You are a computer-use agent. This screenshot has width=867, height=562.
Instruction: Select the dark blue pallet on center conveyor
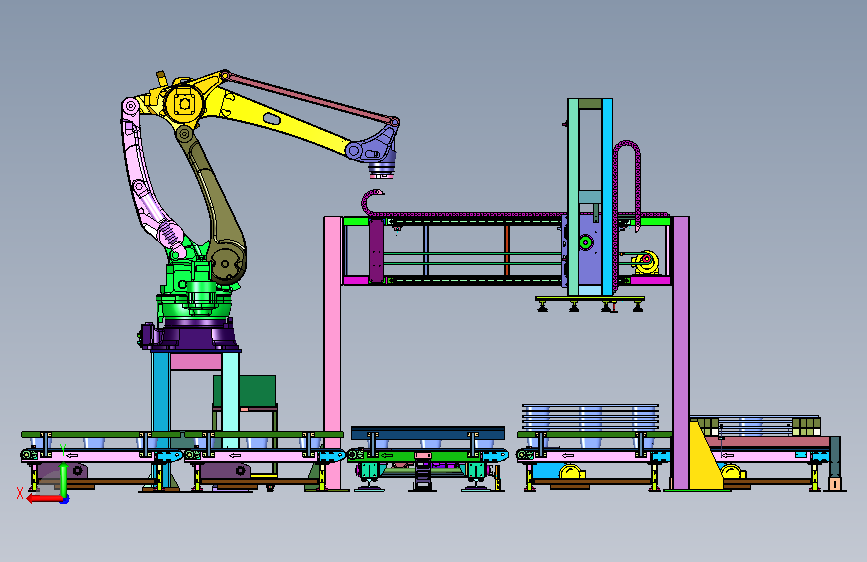click(x=428, y=433)
